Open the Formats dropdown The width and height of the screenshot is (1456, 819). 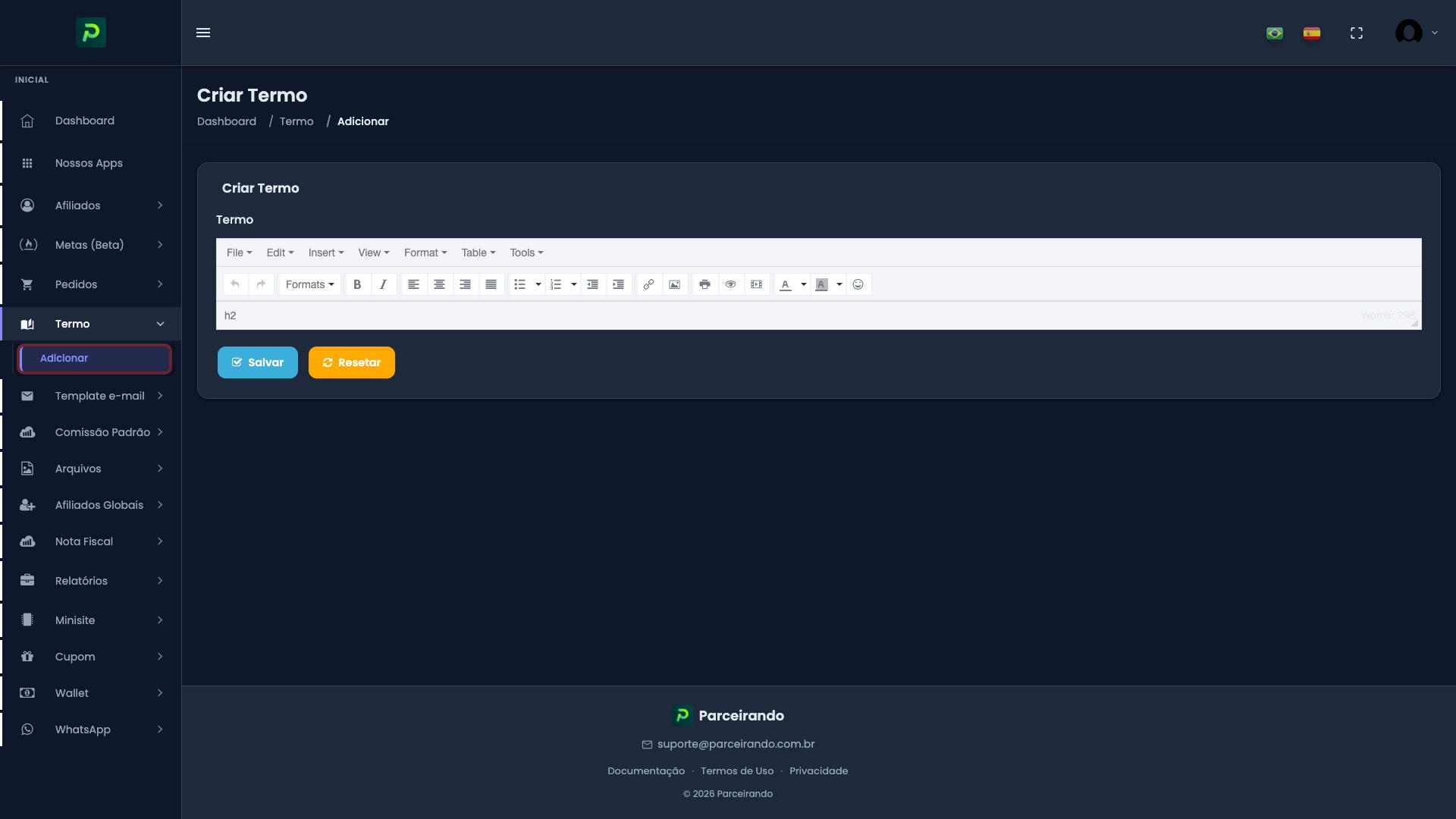(x=309, y=284)
